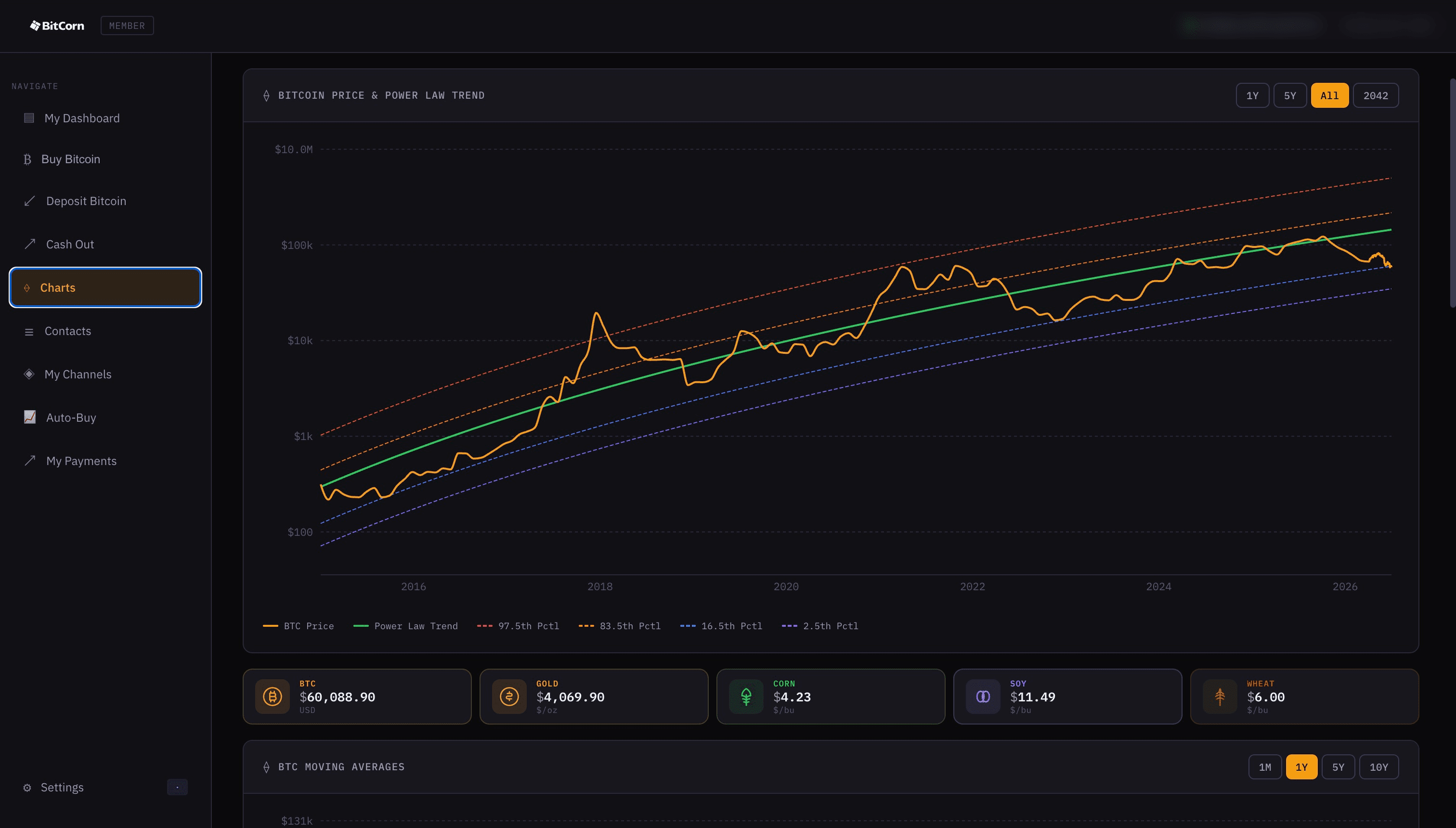Click the NAVIGATE sidebar heading
This screenshot has width=1456, height=828.
point(35,87)
